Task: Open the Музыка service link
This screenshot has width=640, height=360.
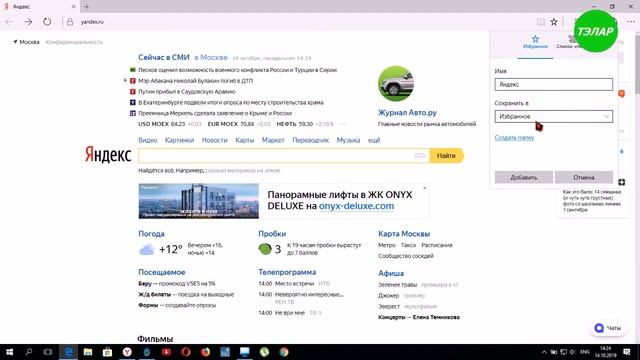Action: 348,140
